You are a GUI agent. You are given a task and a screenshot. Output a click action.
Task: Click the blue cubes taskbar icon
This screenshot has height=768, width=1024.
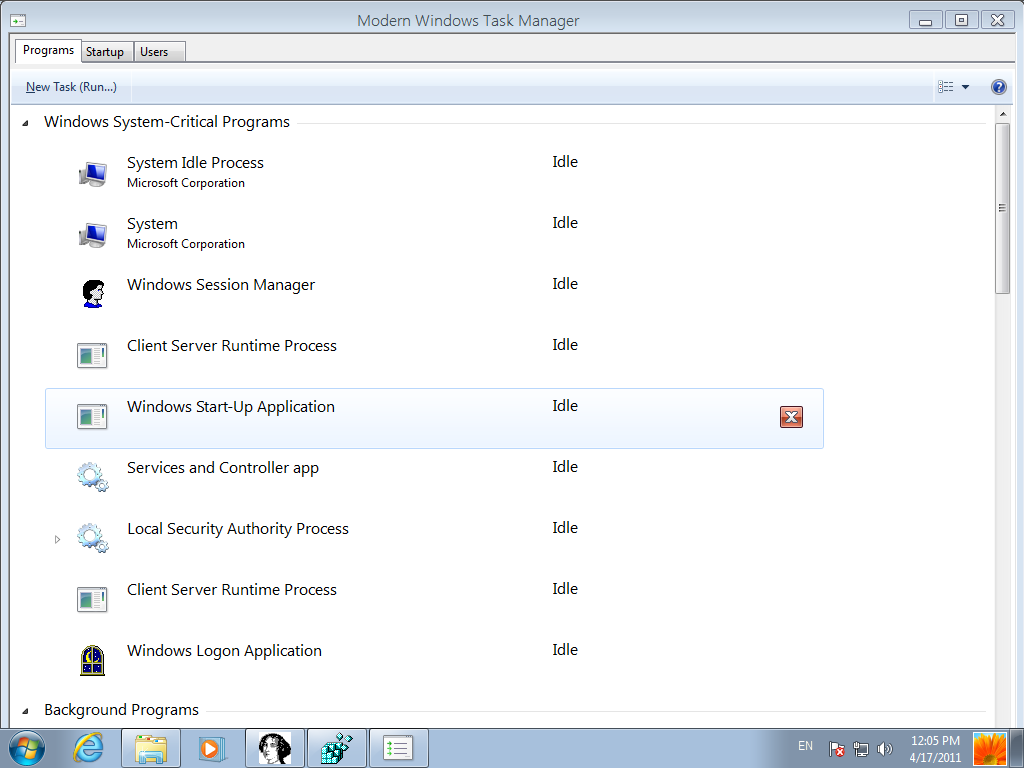[336, 748]
